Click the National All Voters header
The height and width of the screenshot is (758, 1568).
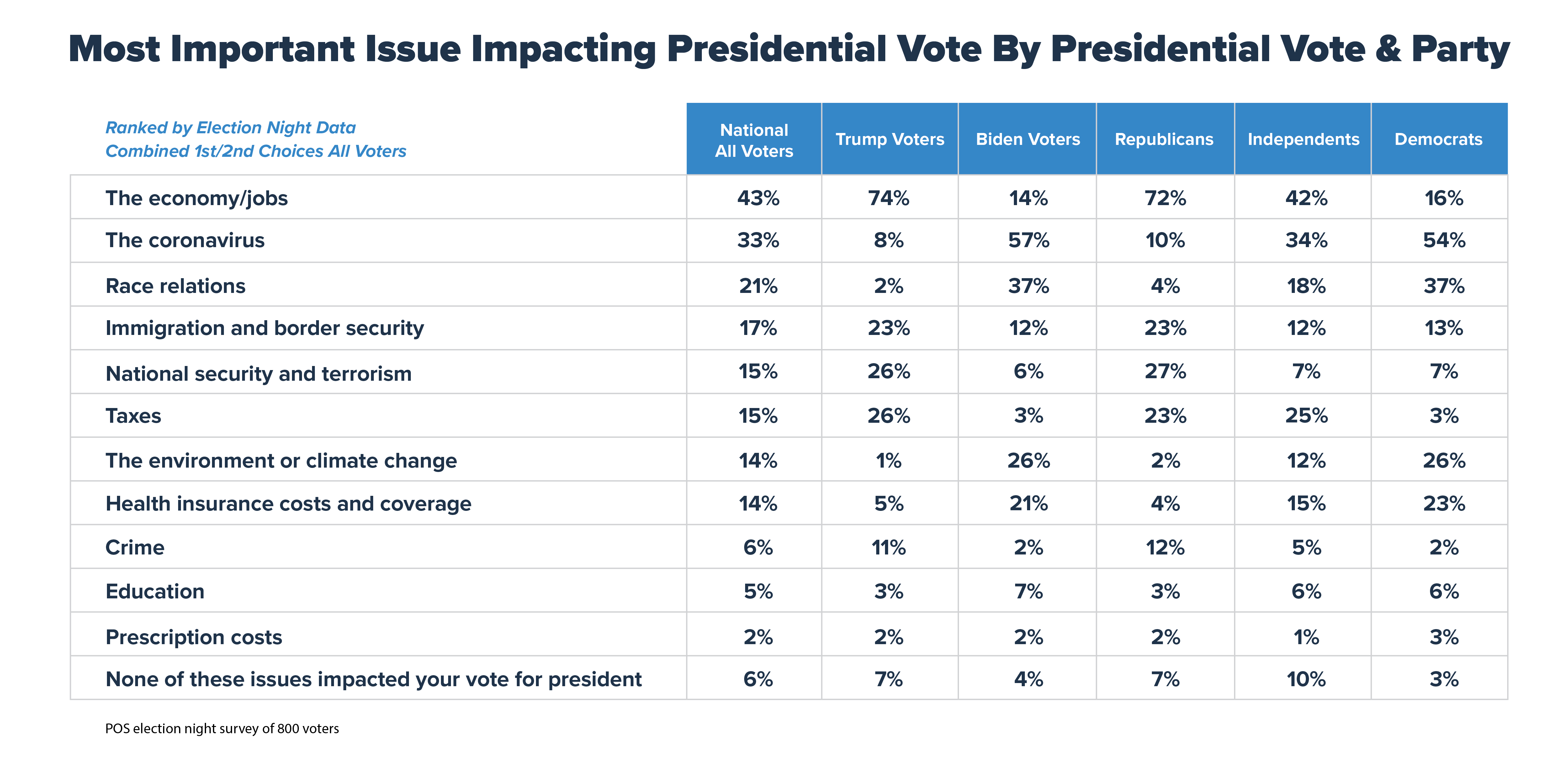tap(754, 140)
